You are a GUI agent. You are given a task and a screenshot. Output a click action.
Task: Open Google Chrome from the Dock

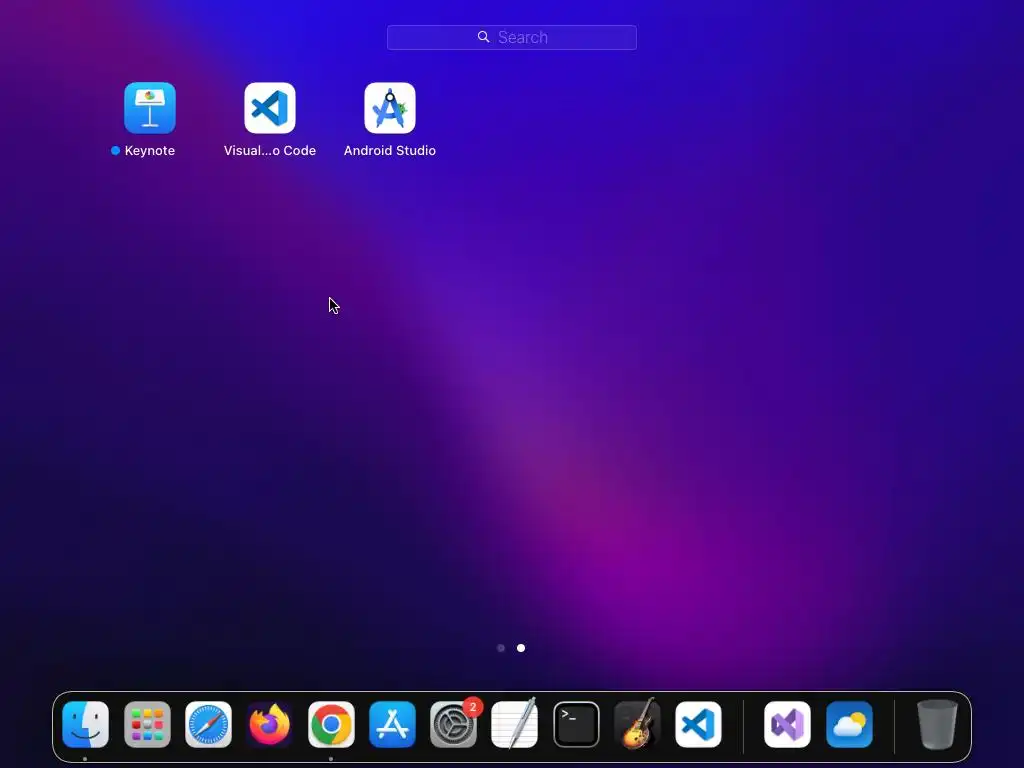pyautogui.click(x=331, y=724)
